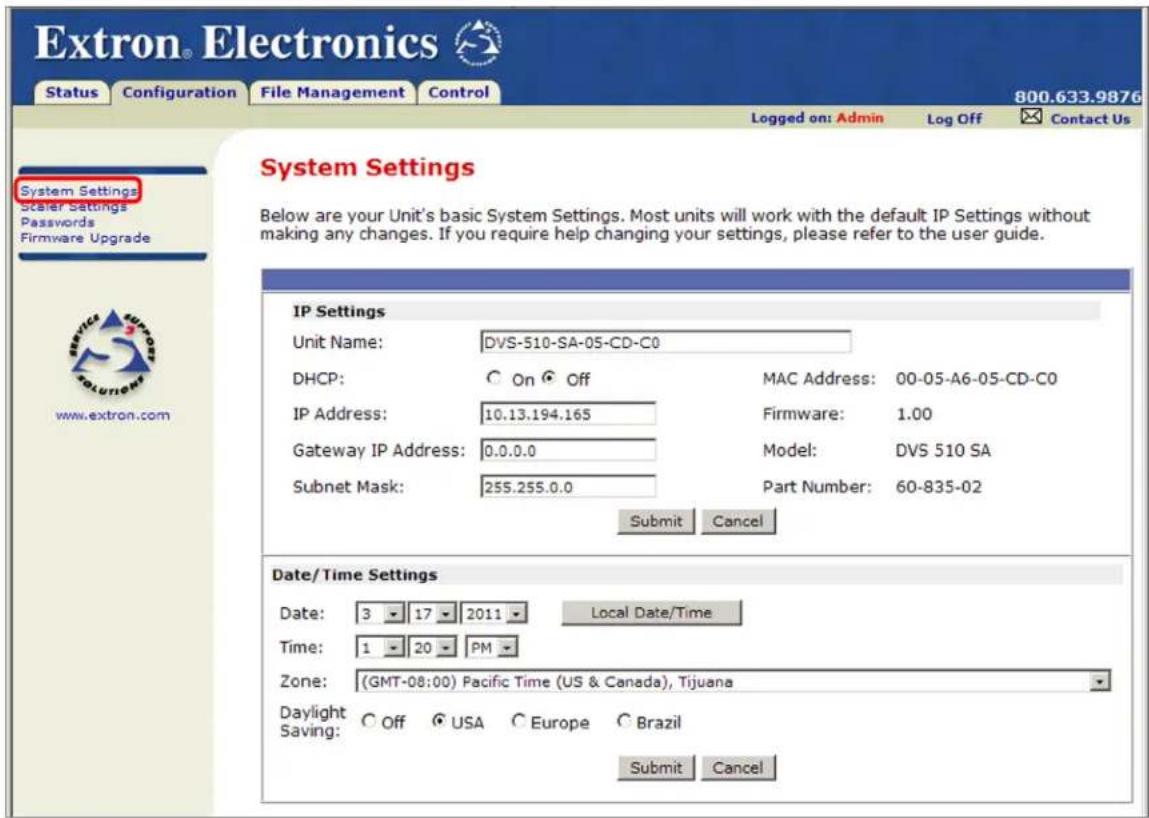The height and width of the screenshot is (818, 1149).
Task: Open the Status tab
Action: pos(71,92)
